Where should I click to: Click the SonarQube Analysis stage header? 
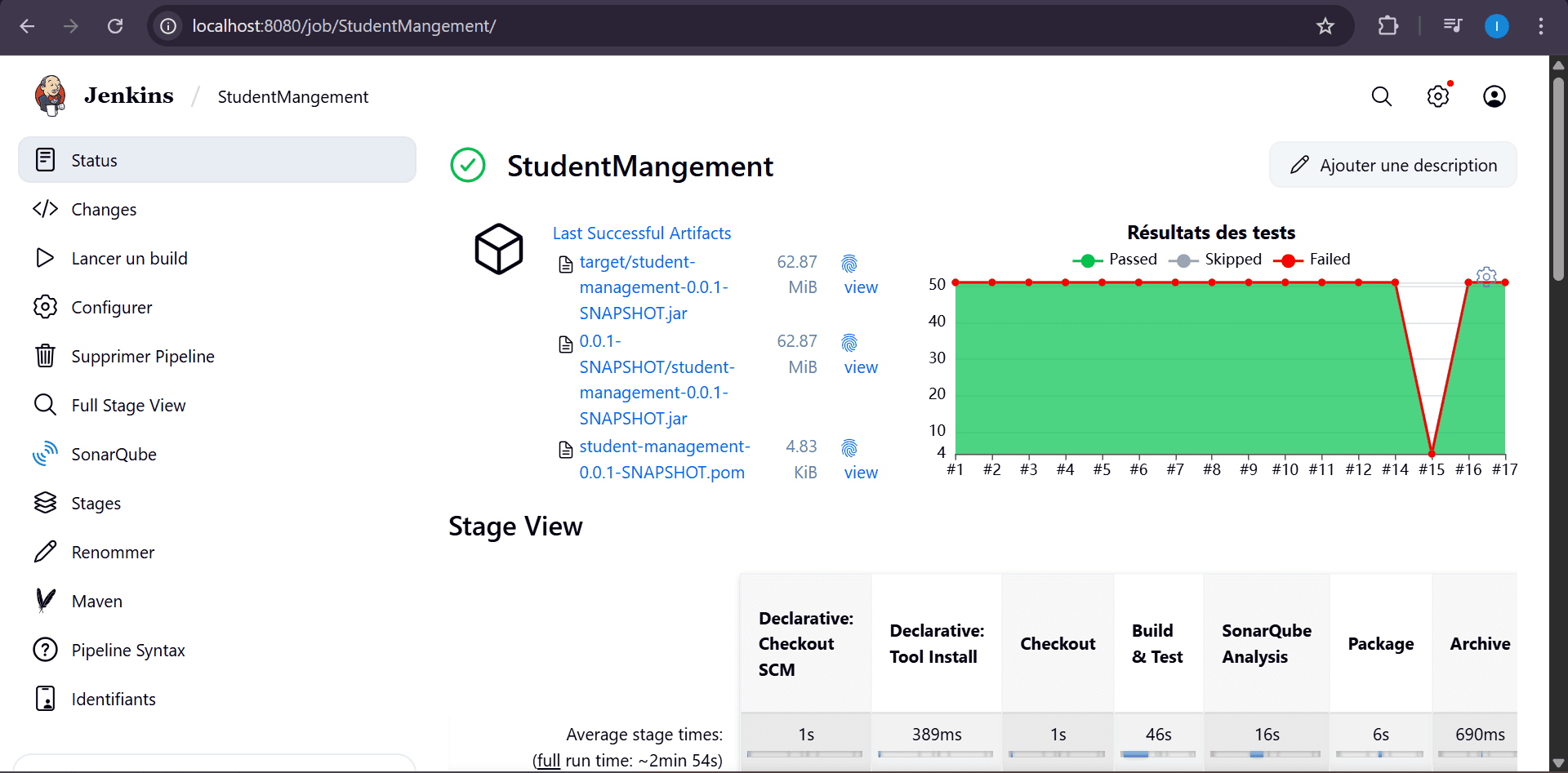pos(1267,643)
